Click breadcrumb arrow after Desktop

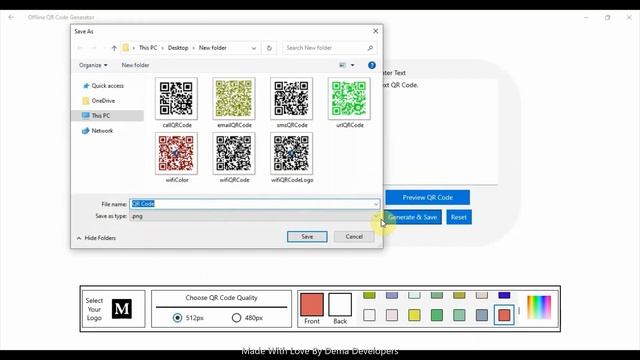coord(193,48)
